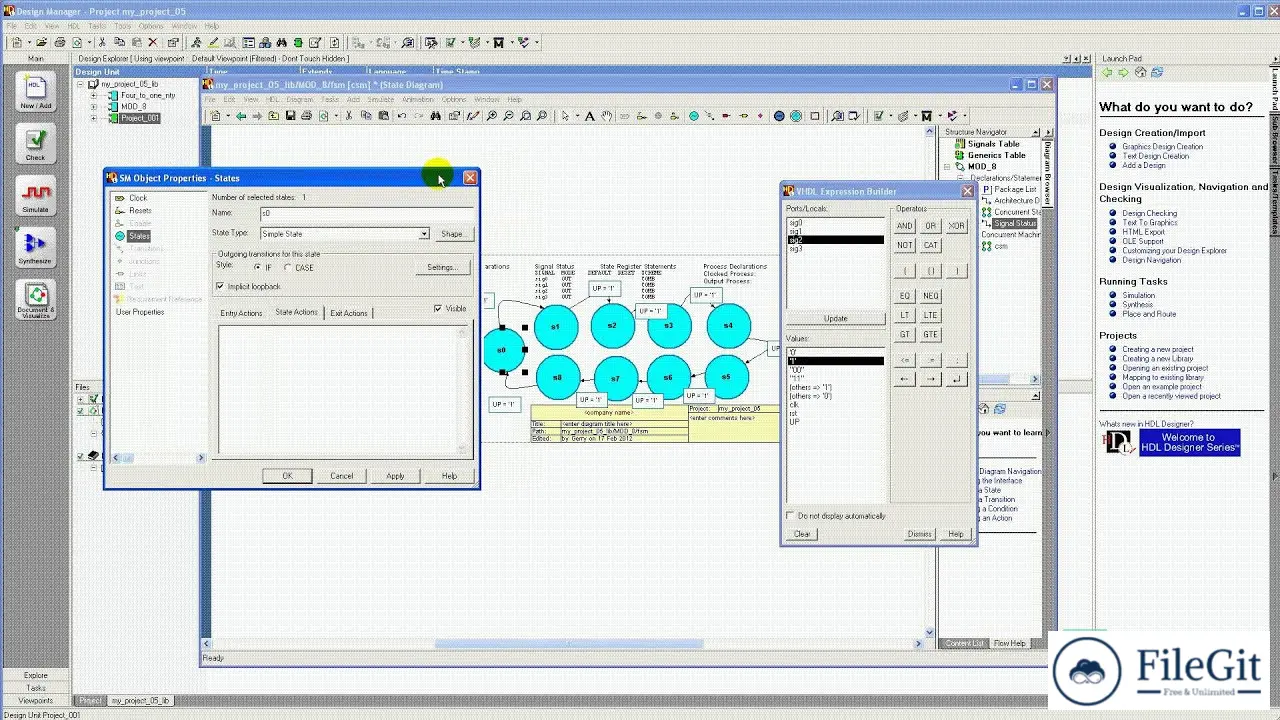This screenshot has height=720, width=1280.
Task: Select state s0 in the diagram
Action: tap(502, 350)
